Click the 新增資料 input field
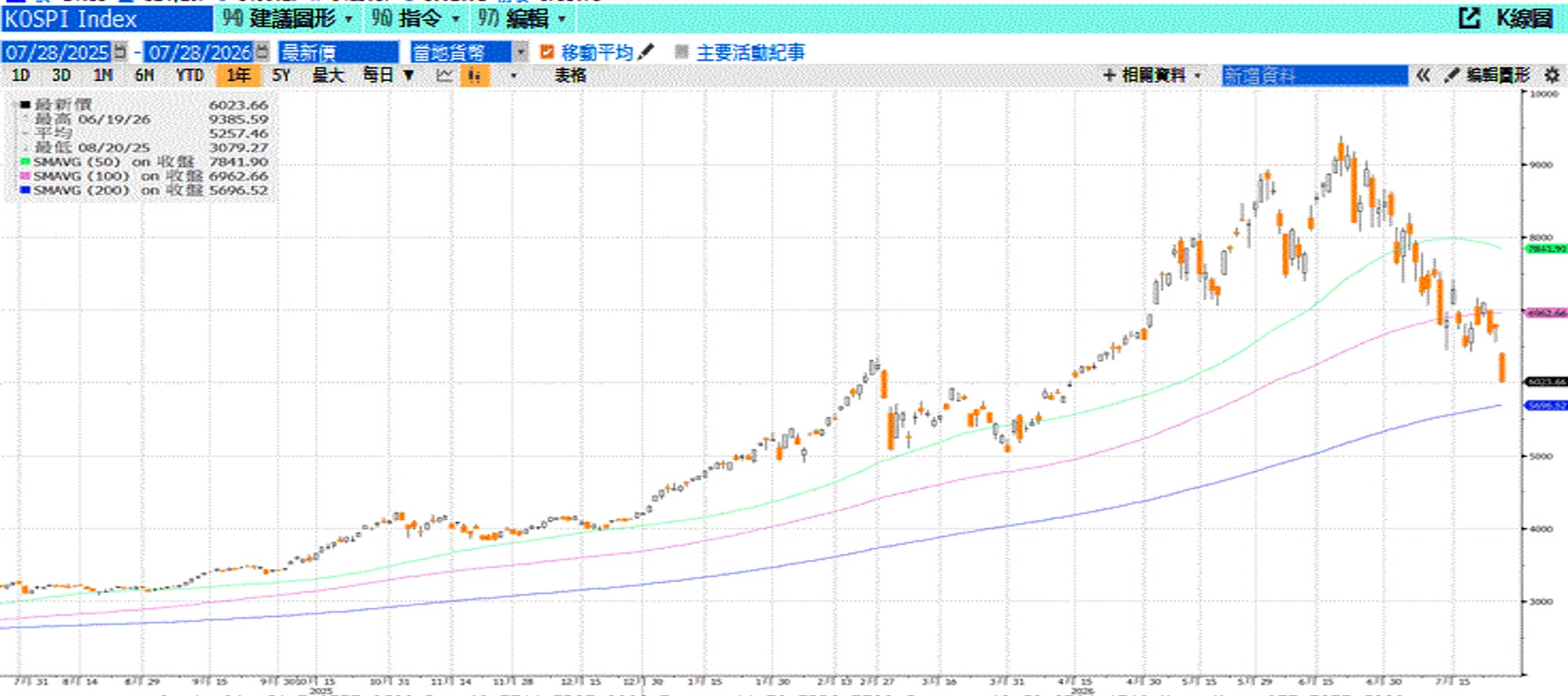The width and height of the screenshot is (1568, 696). 1315,75
